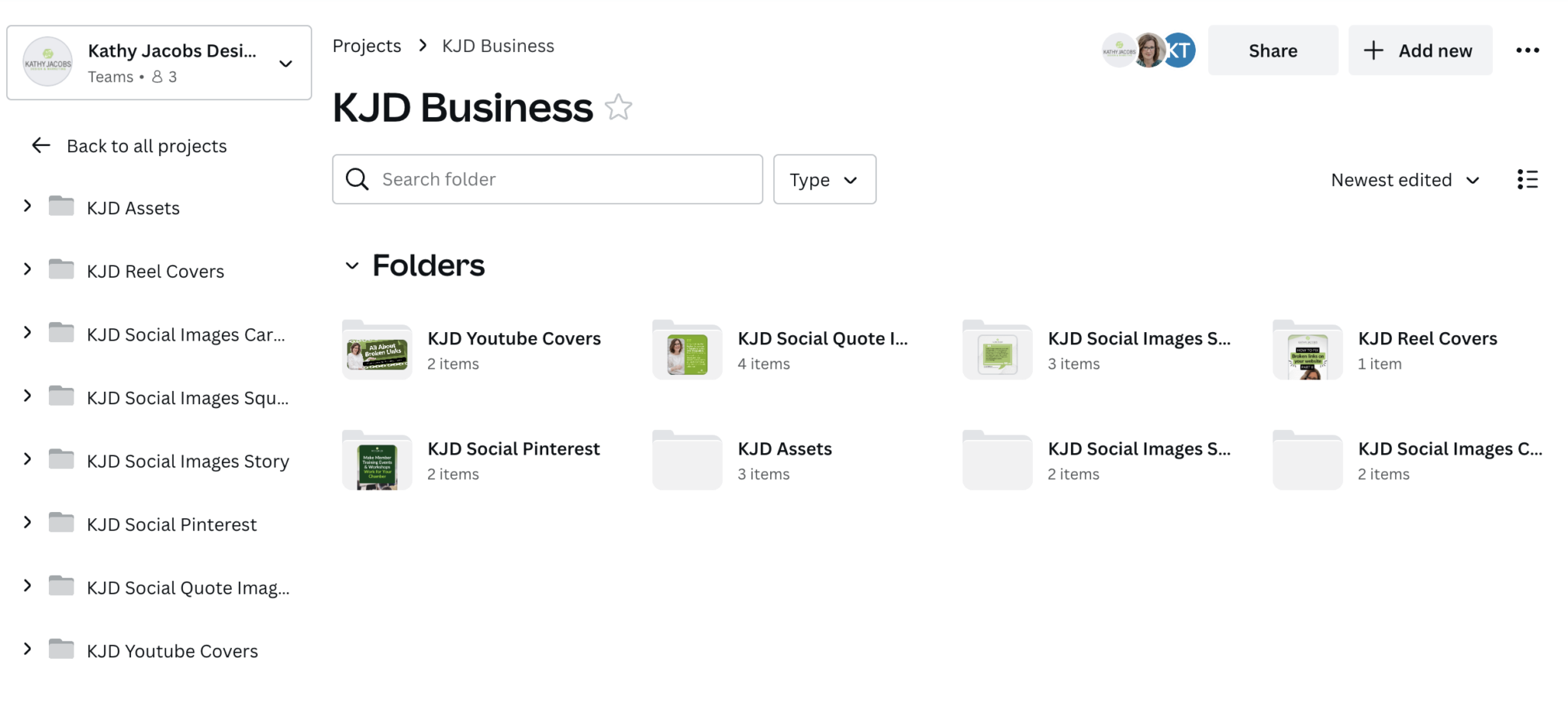Select KJD Reel Covers in the sidebar
1568x727 pixels.
[155, 270]
